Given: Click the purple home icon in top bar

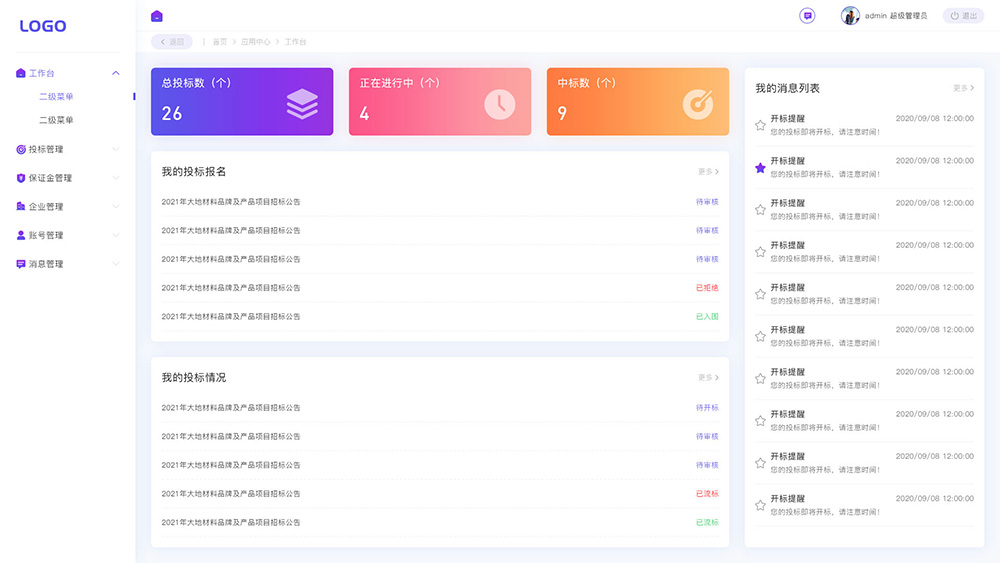Looking at the screenshot, I should [157, 16].
